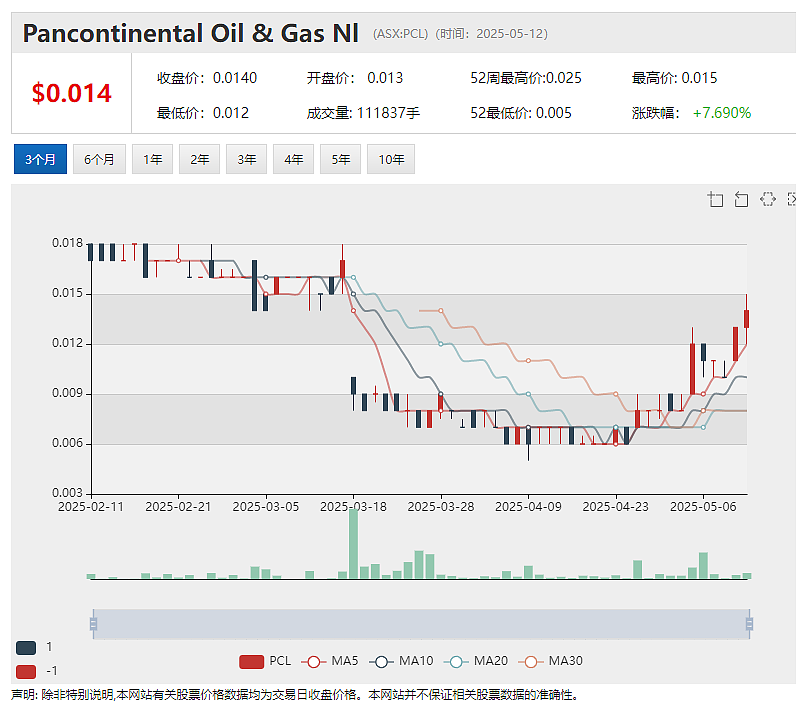Viewport: 805px width, 713px height.
Task: Click the 0.006 y-axis label
Action: [x=67, y=443]
